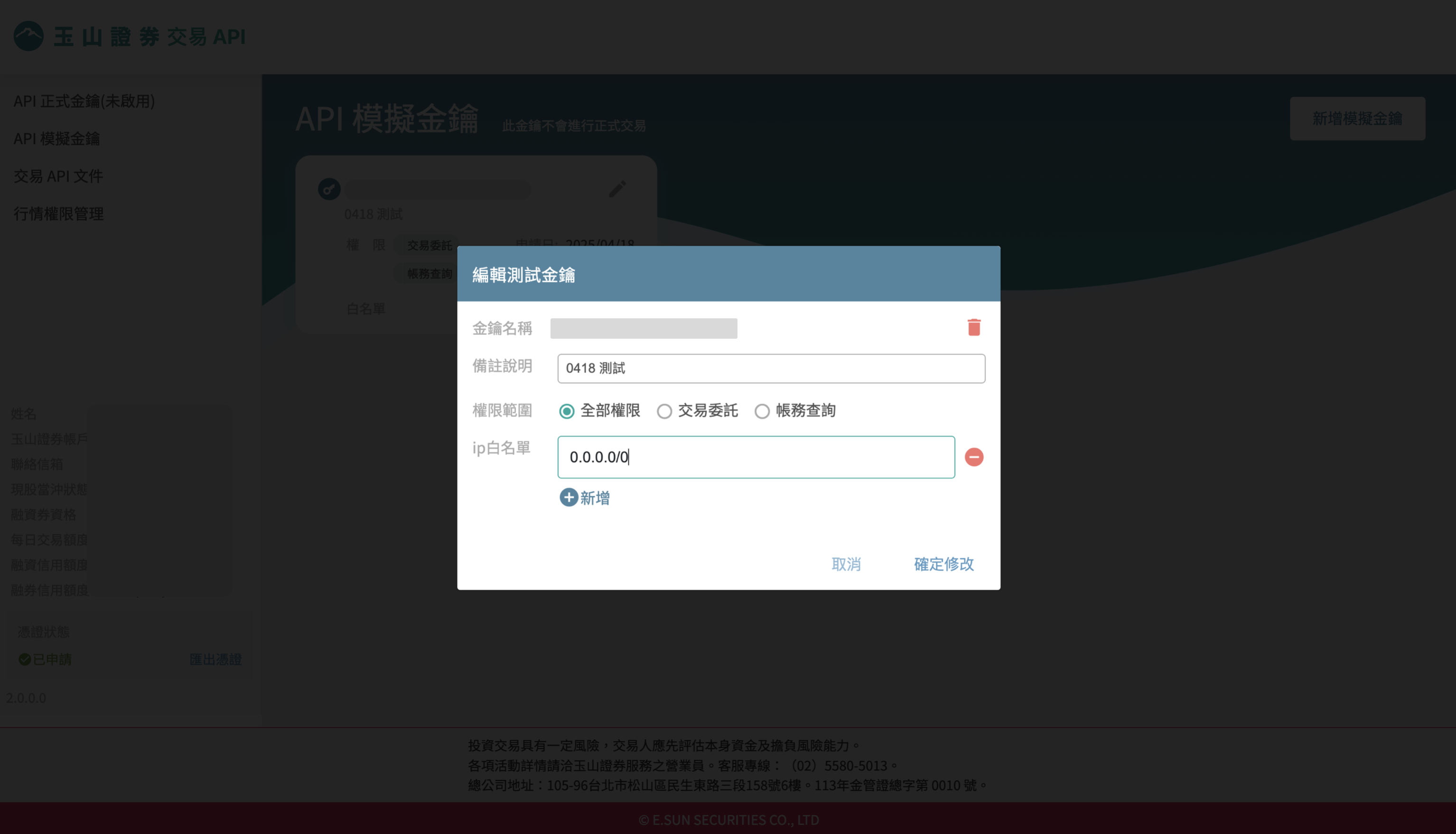This screenshot has width=1456, height=834.
Task: Click the key icon on the card
Action: click(x=329, y=189)
